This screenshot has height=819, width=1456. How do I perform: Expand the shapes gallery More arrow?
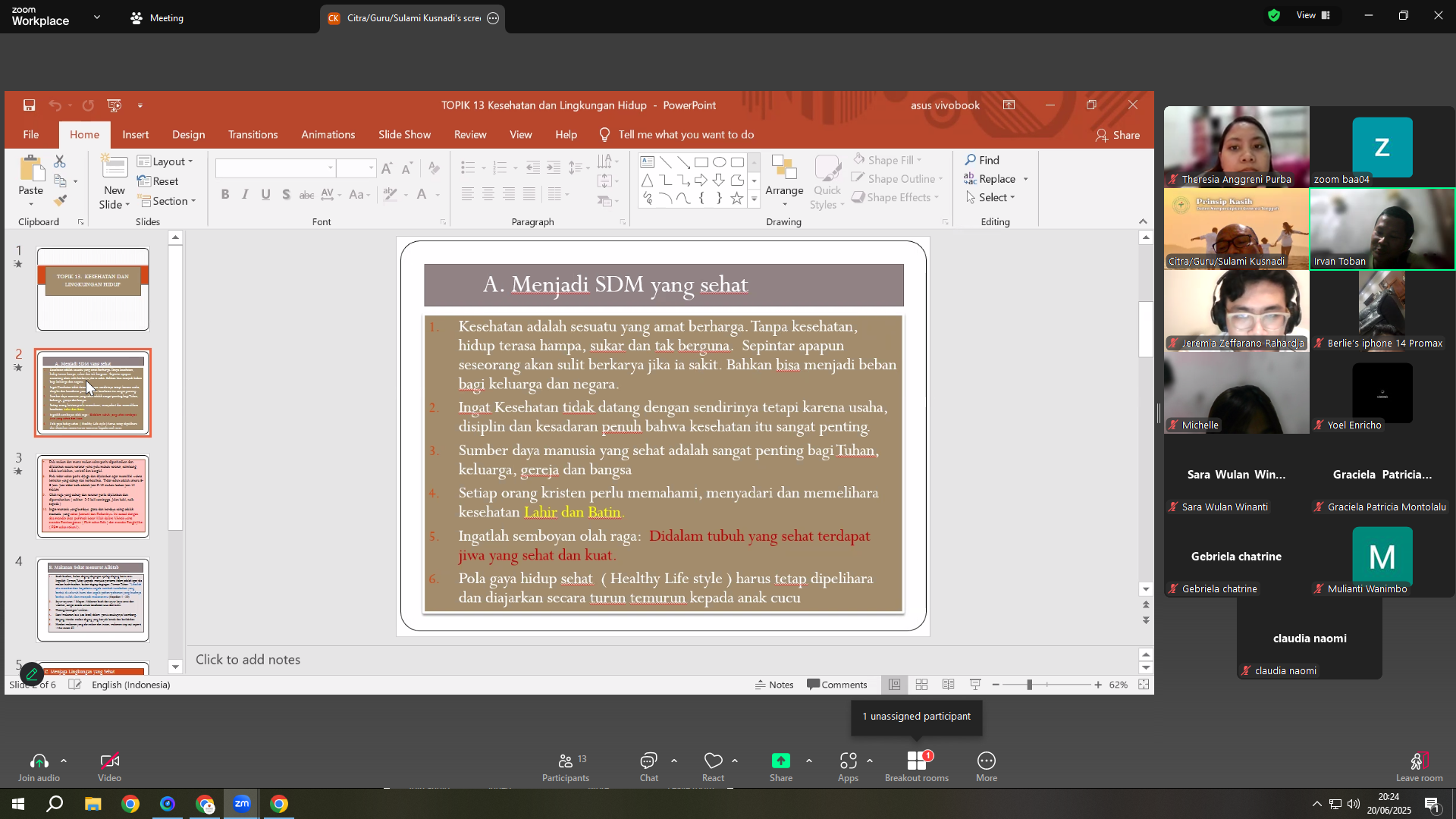(x=754, y=199)
